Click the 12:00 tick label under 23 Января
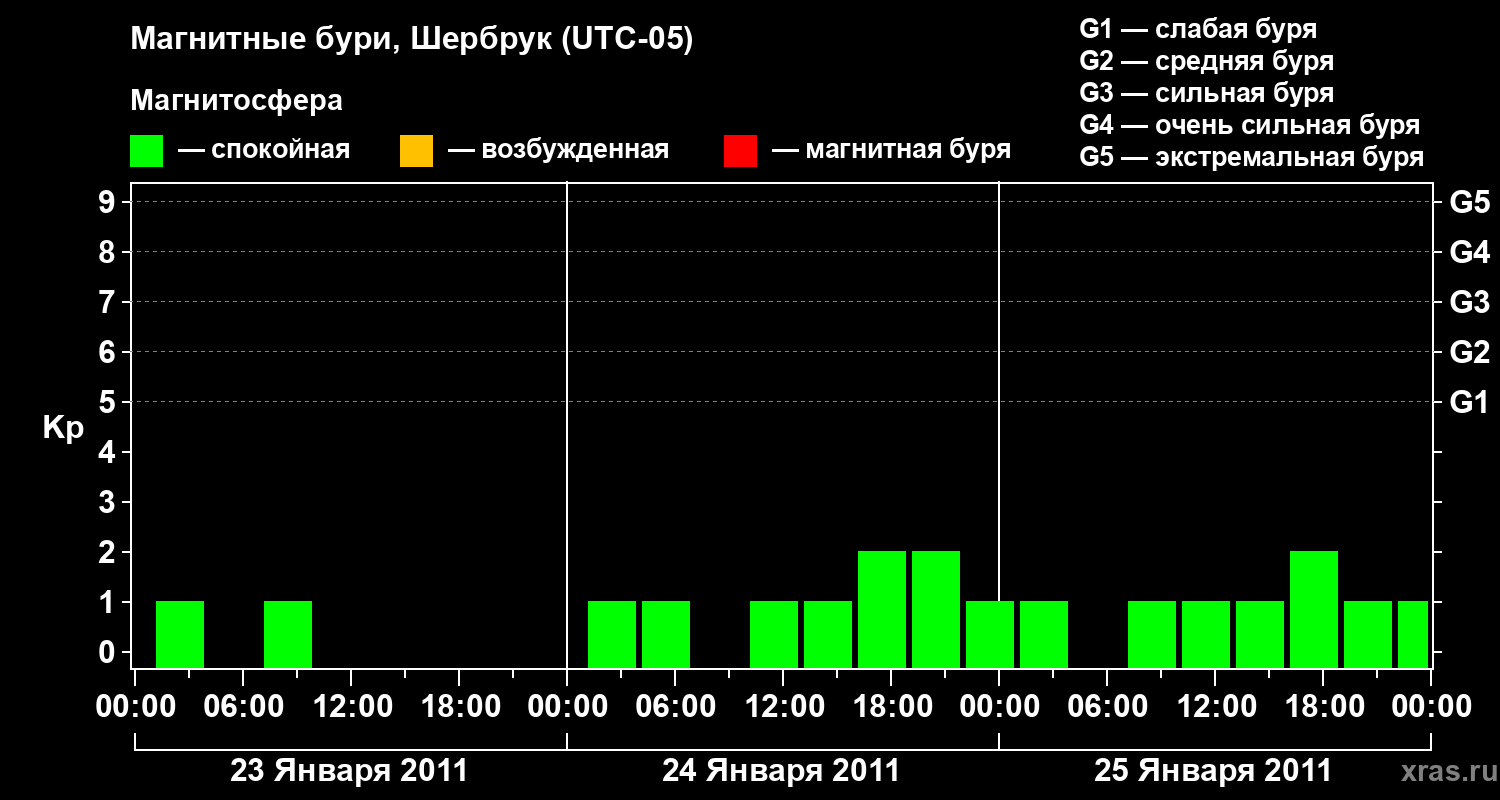 (x=351, y=707)
